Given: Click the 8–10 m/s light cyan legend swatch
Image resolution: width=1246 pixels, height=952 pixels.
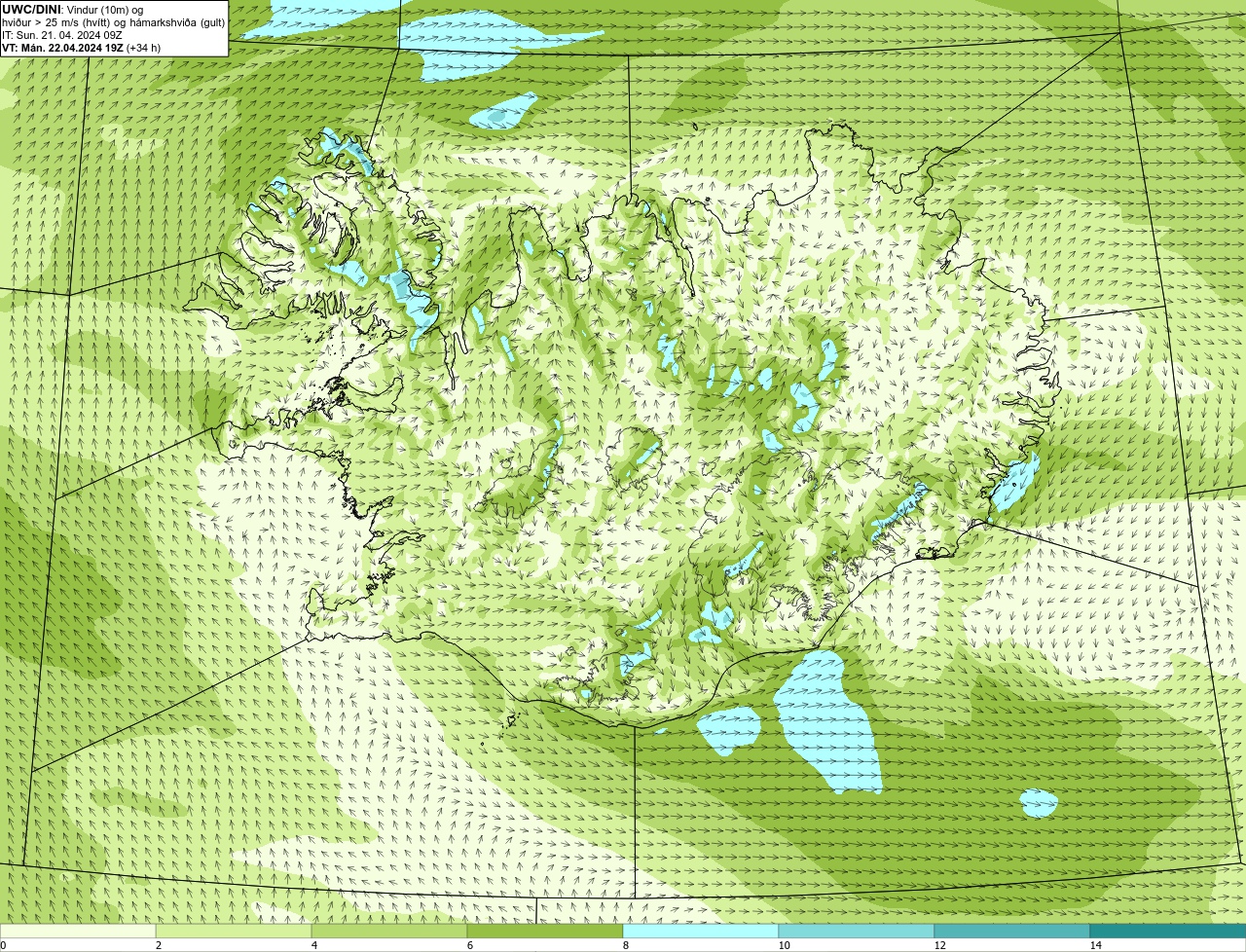Looking at the screenshot, I should (x=701, y=931).
